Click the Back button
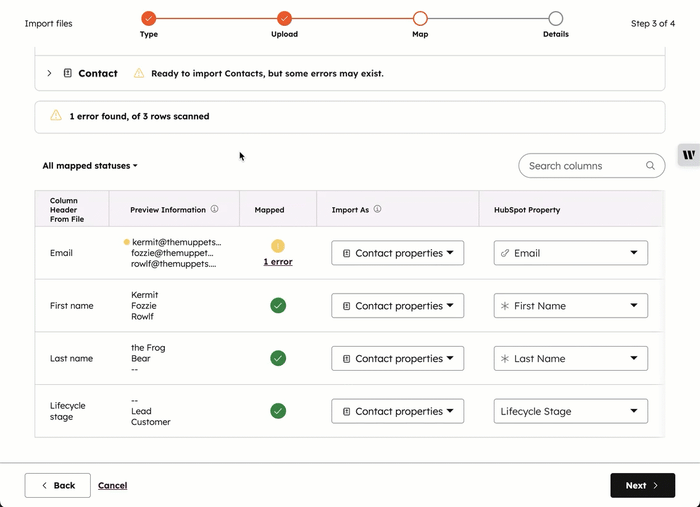700x507 pixels. tap(58, 485)
